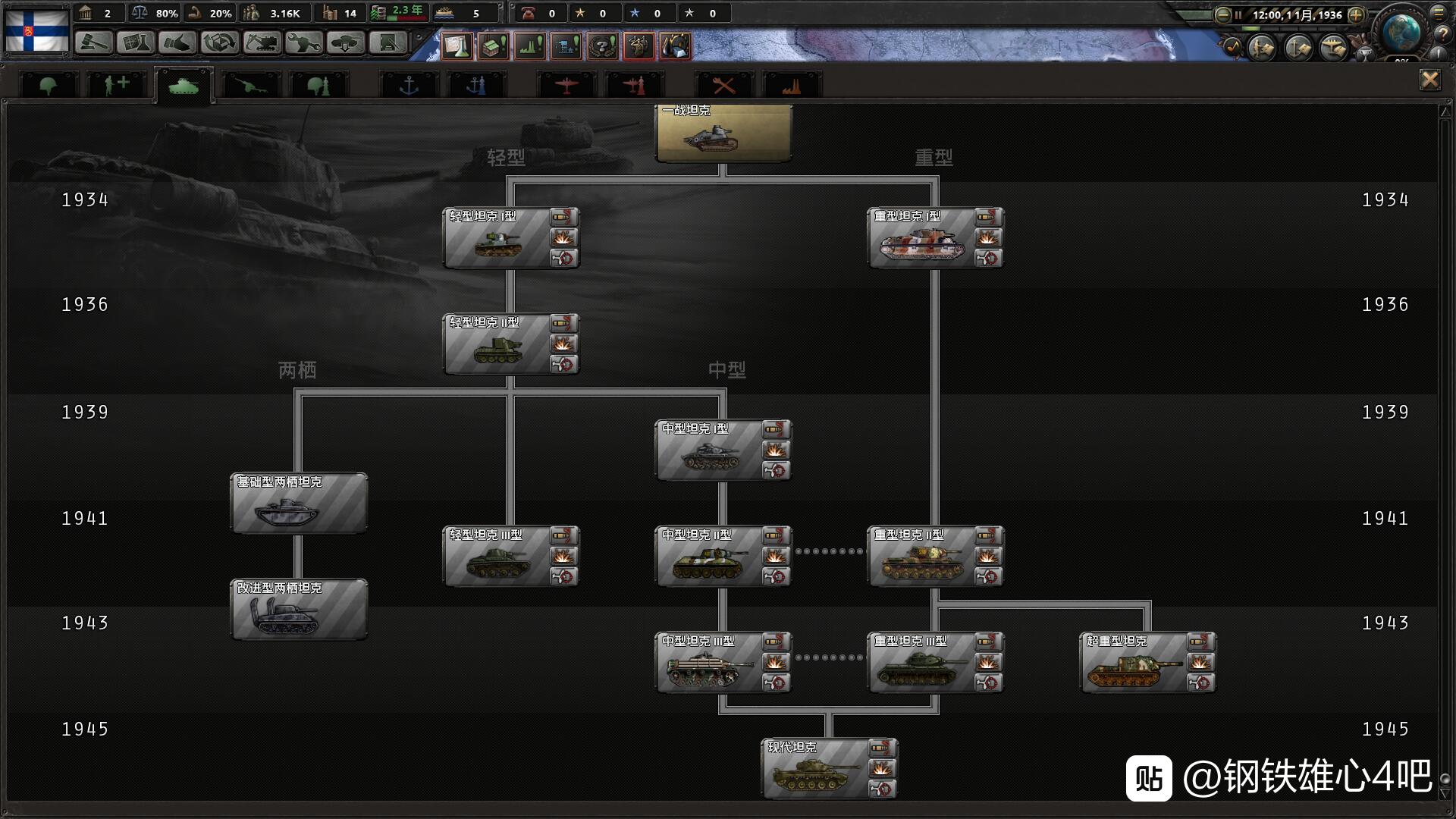
Task: Open the Logistics menu button
Action: coord(388,43)
